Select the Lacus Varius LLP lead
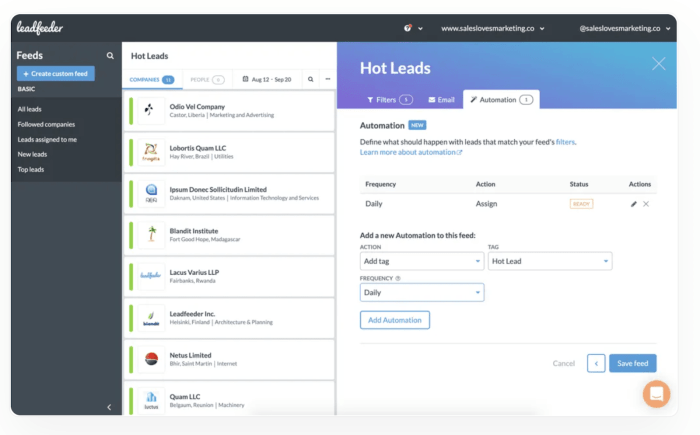This screenshot has width=700, height=435. 230,276
